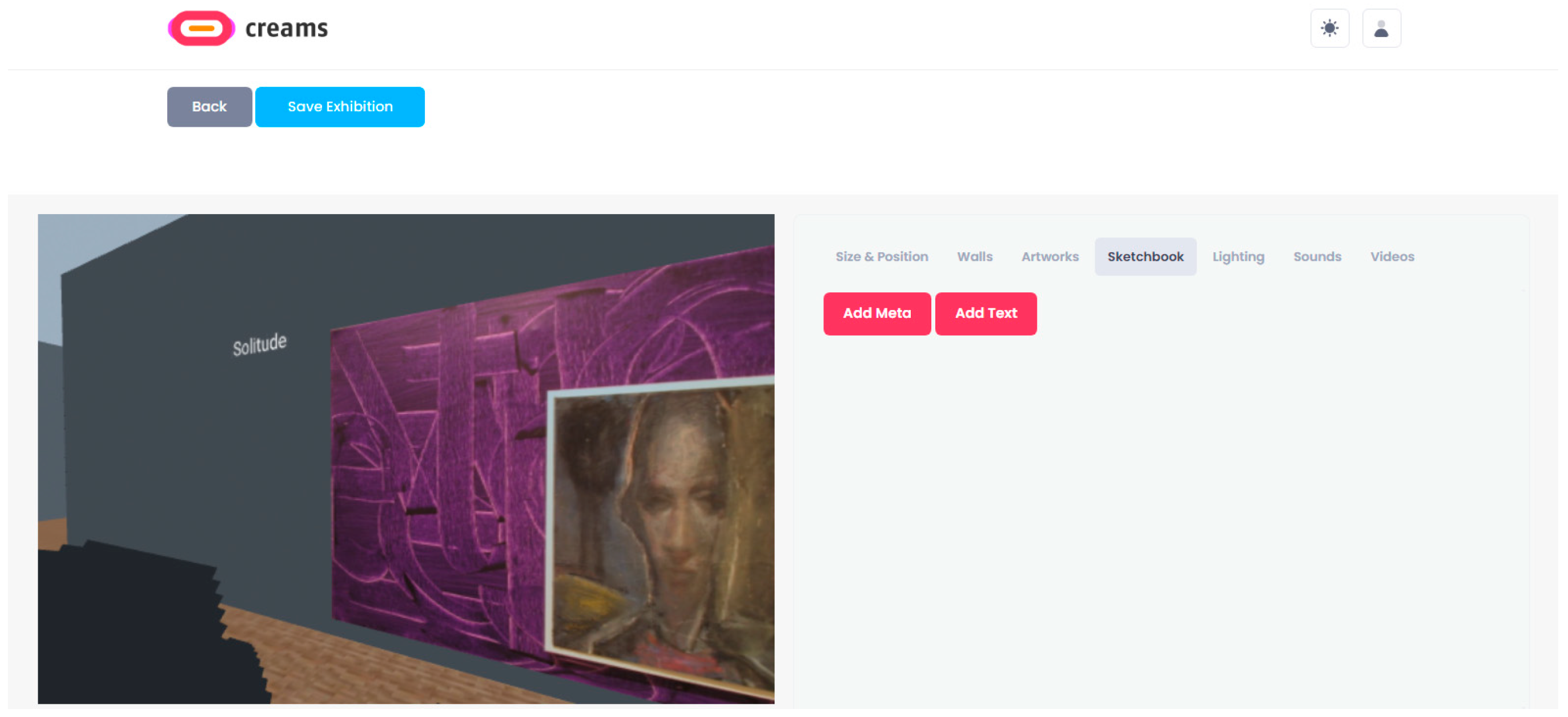
Task: Click the creams brand name text
Action: (286, 29)
